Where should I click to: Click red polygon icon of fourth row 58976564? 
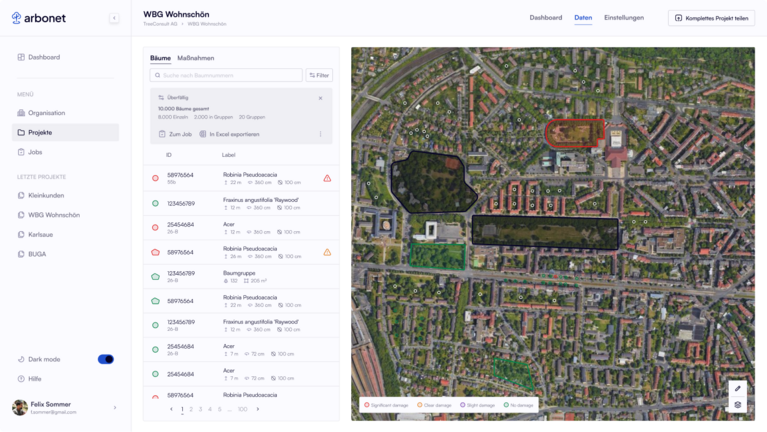click(155, 252)
